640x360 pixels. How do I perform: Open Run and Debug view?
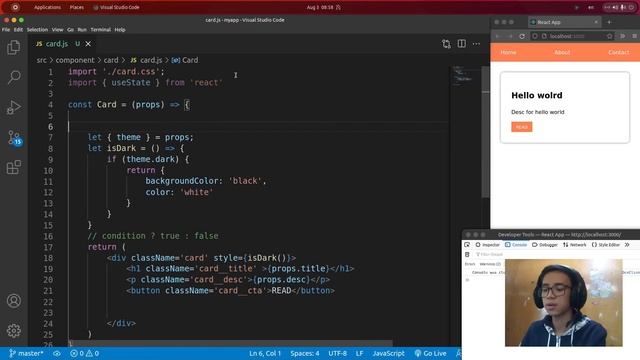[13, 107]
